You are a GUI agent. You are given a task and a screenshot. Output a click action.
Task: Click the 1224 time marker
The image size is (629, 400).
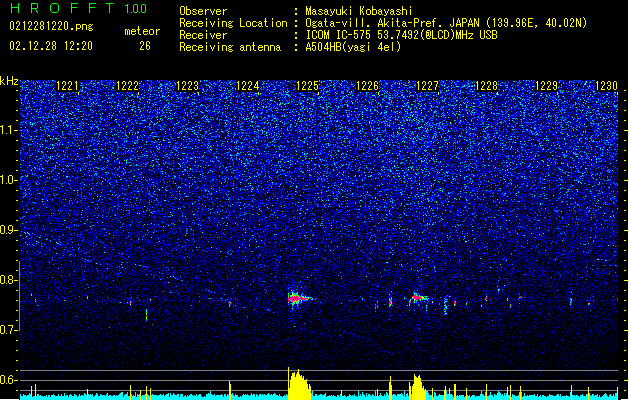pyautogui.click(x=248, y=86)
